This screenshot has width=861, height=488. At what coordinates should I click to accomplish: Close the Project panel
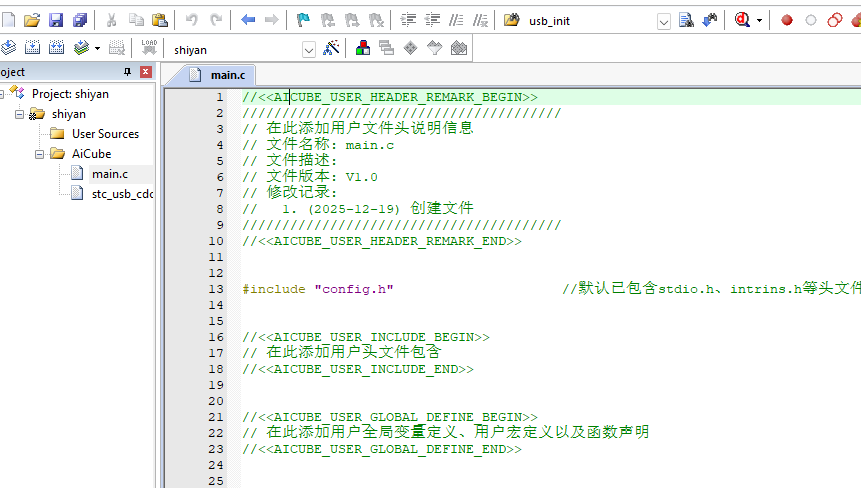pos(146,72)
